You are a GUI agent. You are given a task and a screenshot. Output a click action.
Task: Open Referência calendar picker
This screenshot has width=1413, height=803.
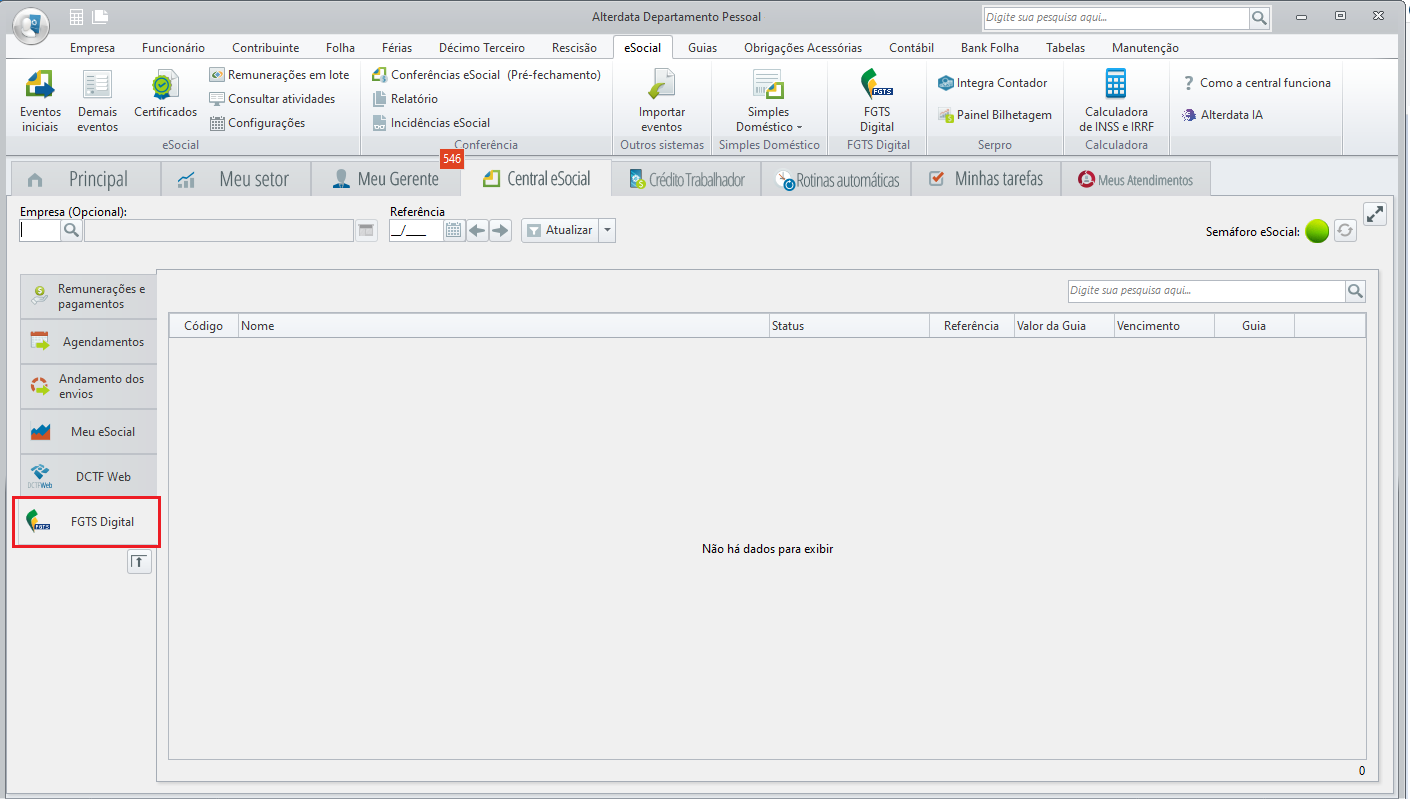[454, 231]
